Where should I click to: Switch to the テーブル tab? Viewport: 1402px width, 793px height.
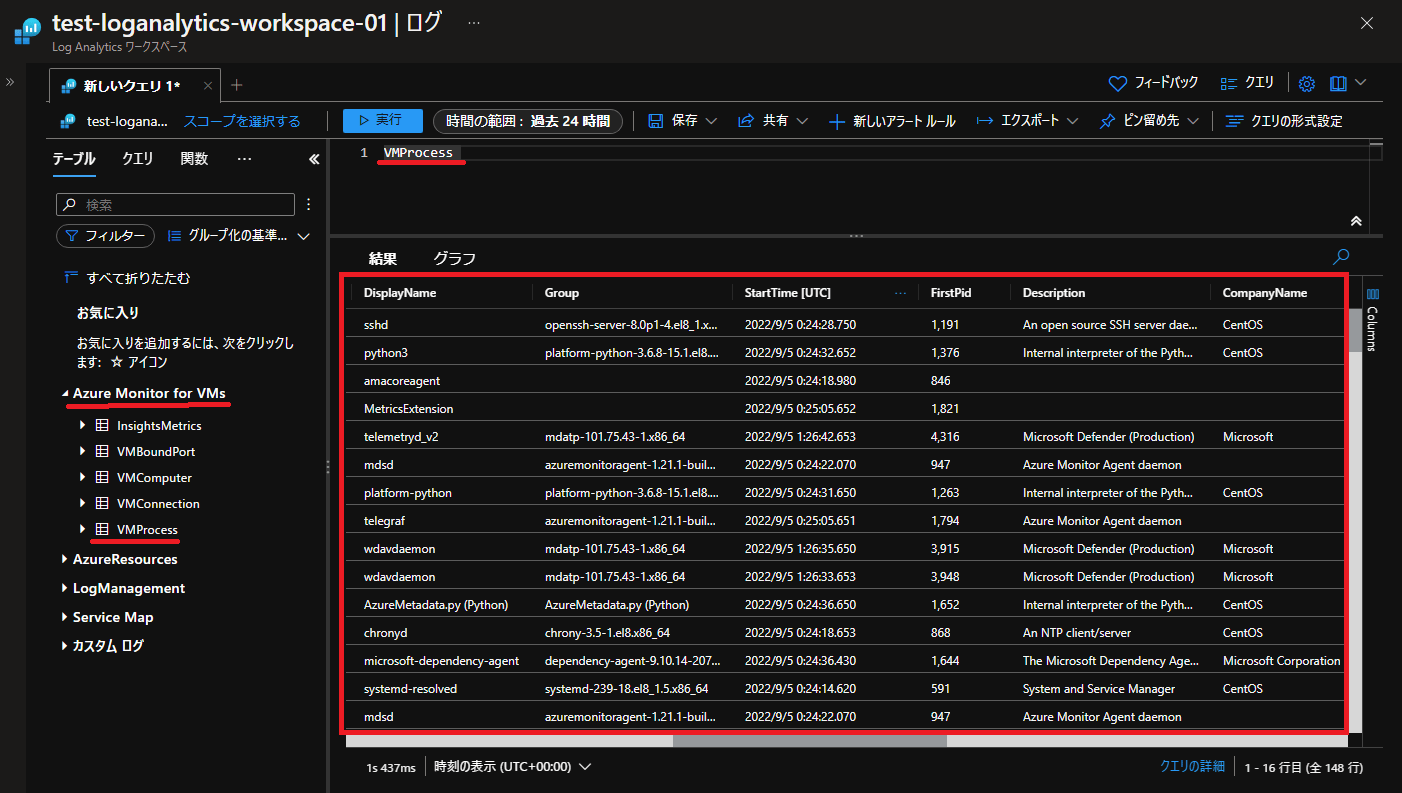click(74, 159)
